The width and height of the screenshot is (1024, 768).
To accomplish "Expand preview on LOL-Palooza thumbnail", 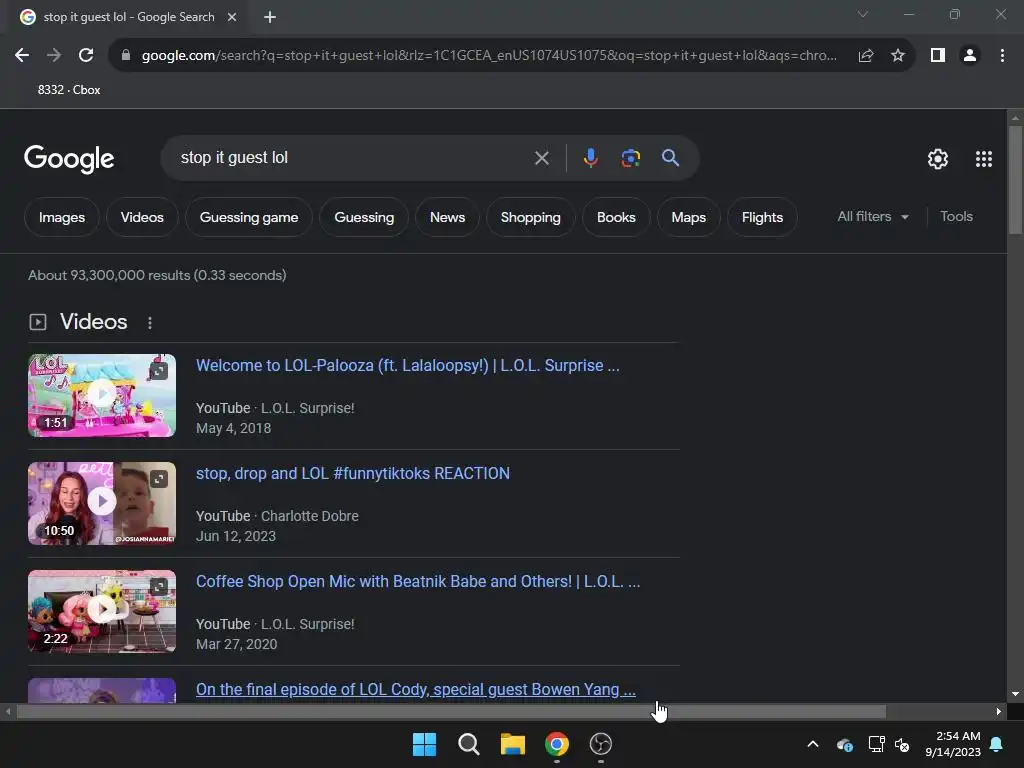I will 158,371.
